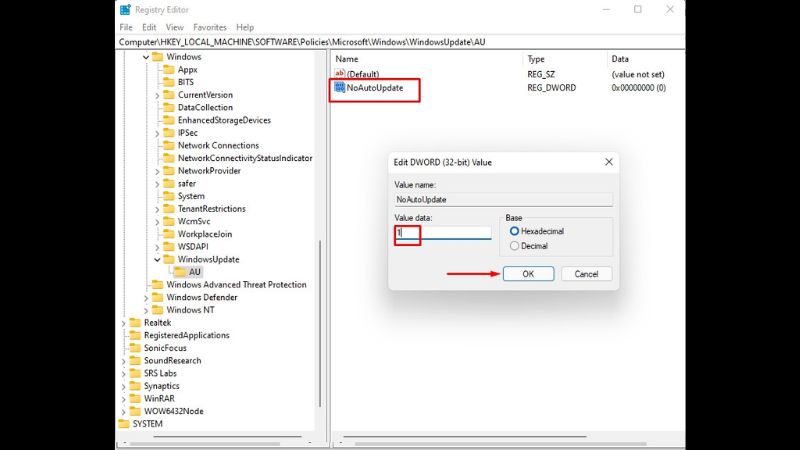Click the REG_SZ type cell
This screenshot has height=450, width=800.
[x=541, y=74]
